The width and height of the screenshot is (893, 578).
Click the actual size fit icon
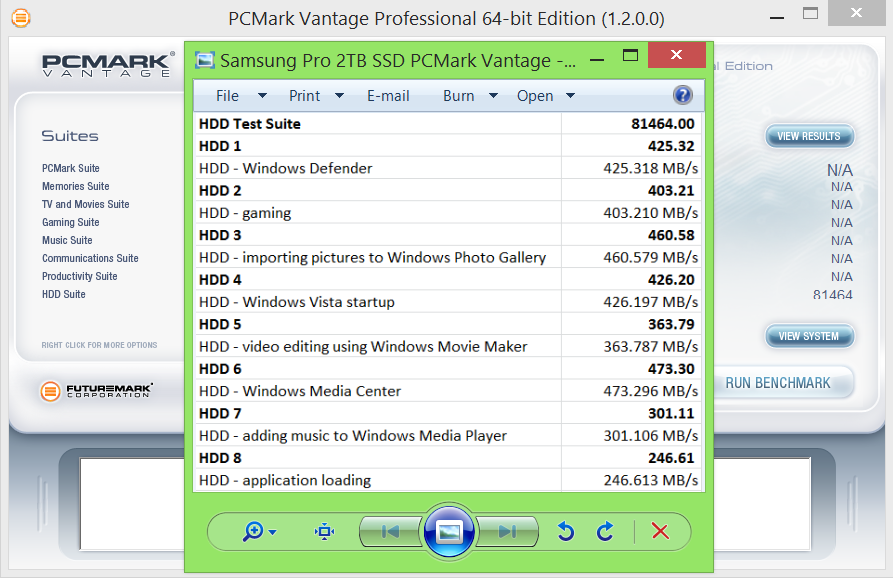pyautogui.click(x=324, y=531)
